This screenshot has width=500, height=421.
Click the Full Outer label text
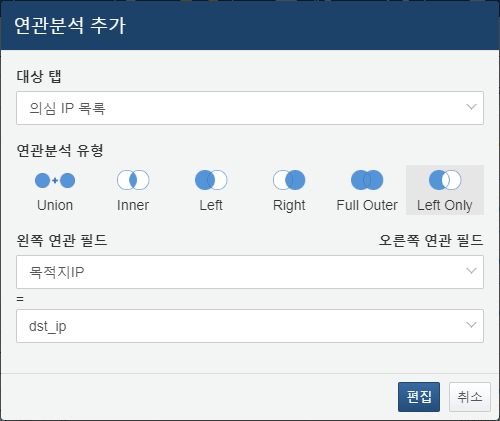pyautogui.click(x=367, y=205)
